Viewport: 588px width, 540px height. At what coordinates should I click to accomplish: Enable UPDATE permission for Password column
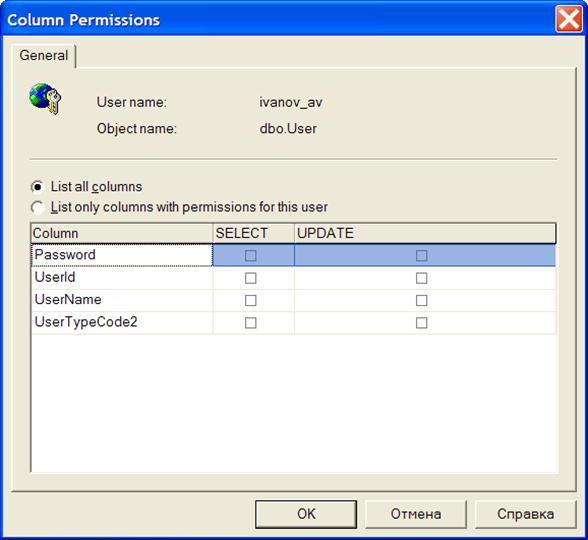point(422,256)
